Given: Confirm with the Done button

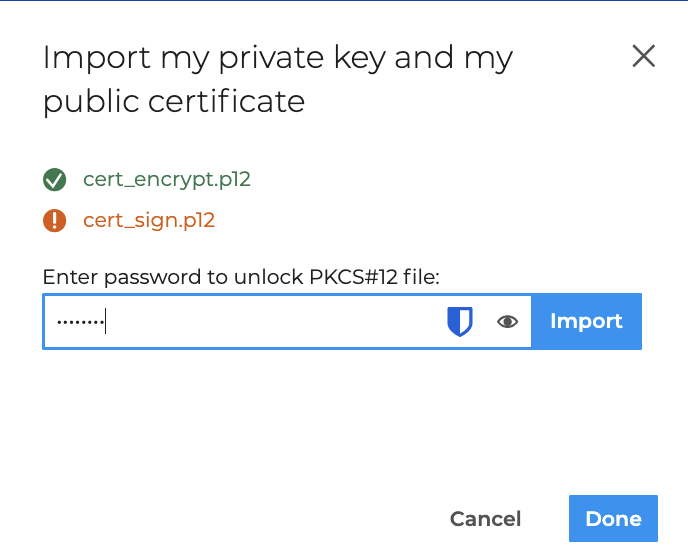Looking at the screenshot, I should 613,519.
